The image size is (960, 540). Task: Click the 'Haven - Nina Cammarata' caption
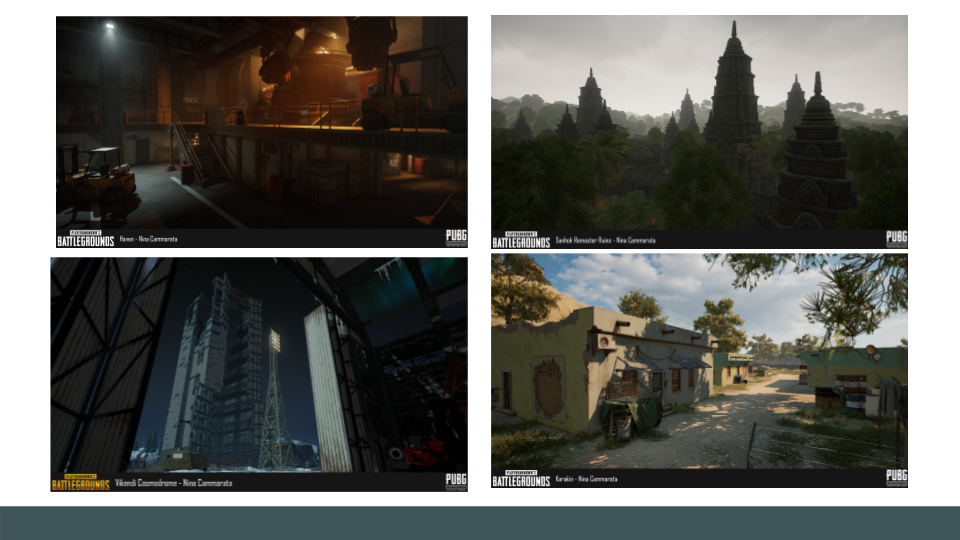coord(148,239)
